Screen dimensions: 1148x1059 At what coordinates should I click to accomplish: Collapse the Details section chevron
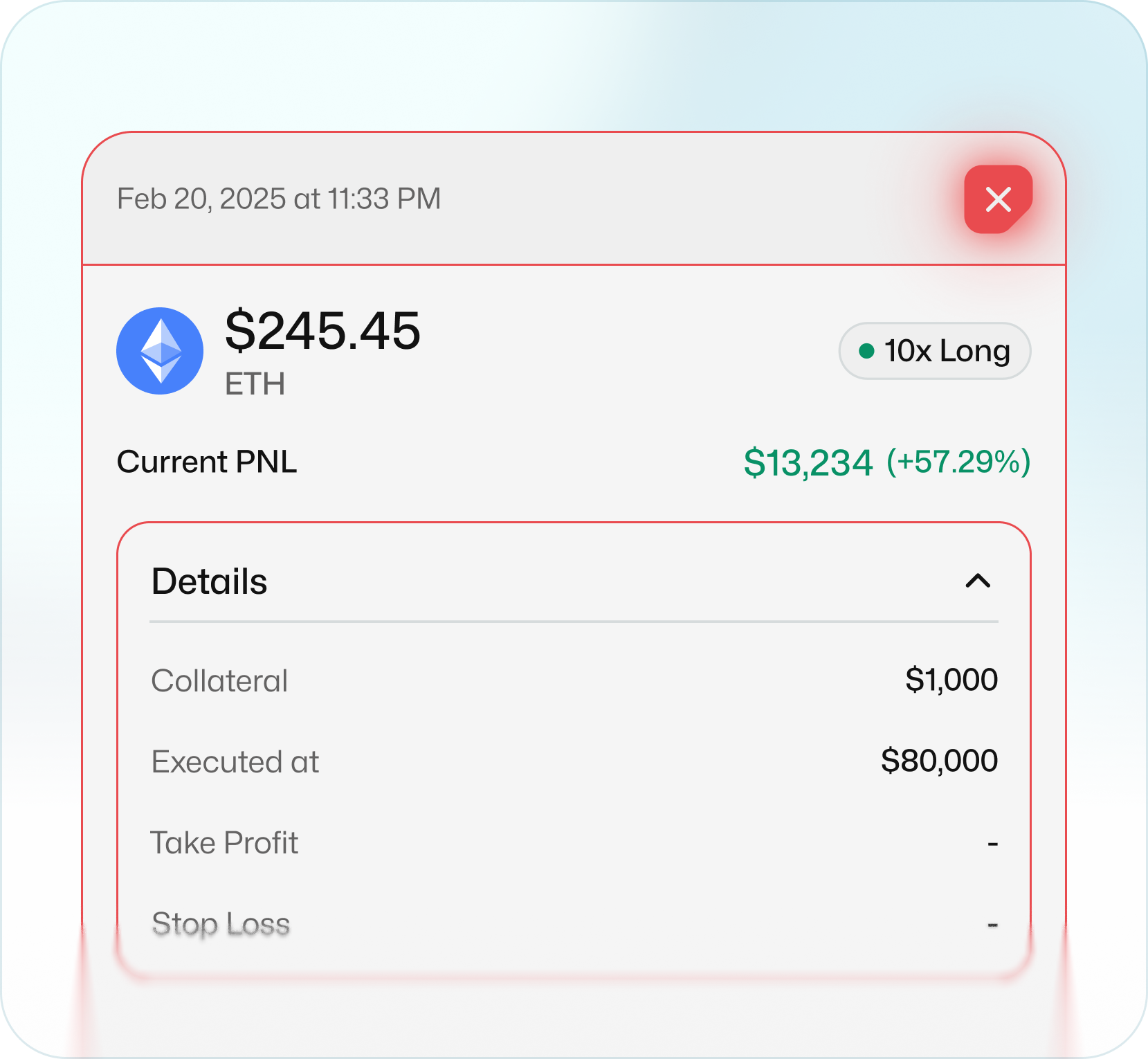pyautogui.click(x=978, y=581)
